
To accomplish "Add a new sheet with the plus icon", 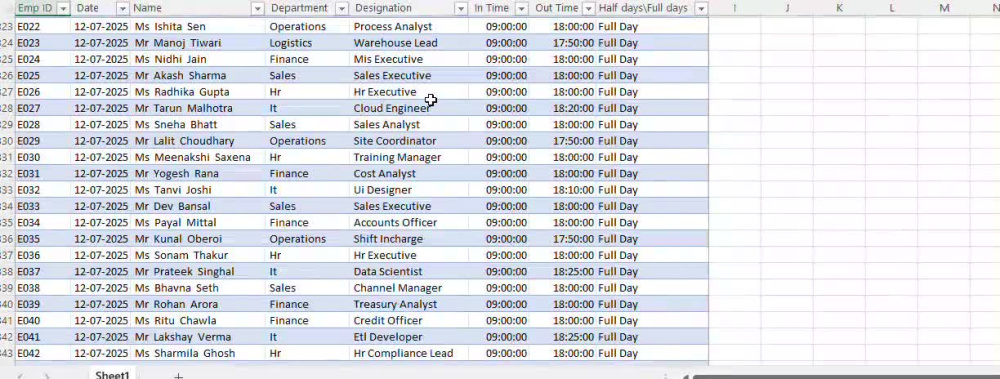I will [x=179, y=376].
